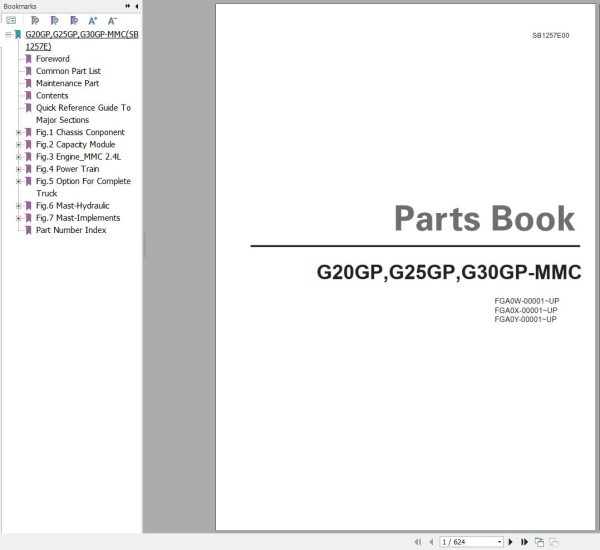Open the page number dropdown arrow
The image size is (600, 550).
[499, 542]
